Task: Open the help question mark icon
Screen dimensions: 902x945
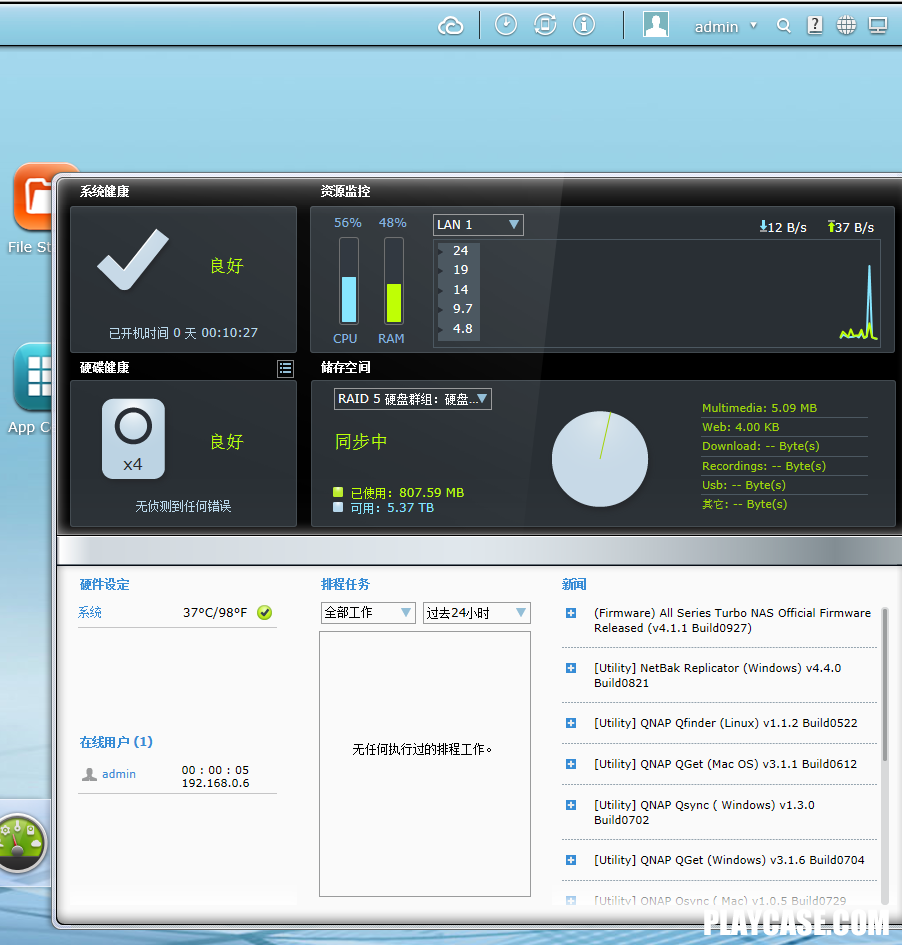Action: tap(815, 25)
